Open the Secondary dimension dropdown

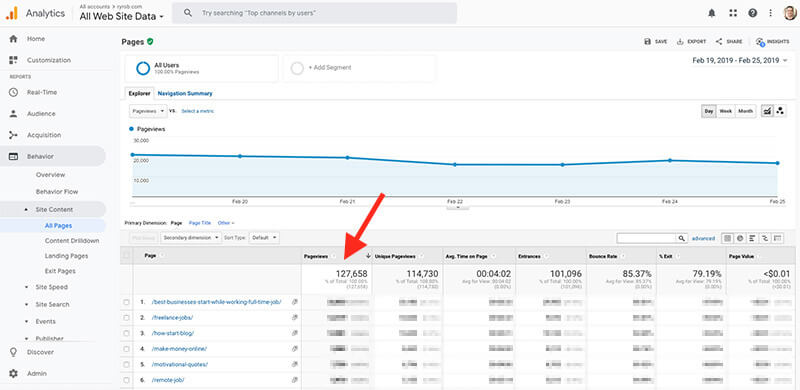click(x=191, y=238)
